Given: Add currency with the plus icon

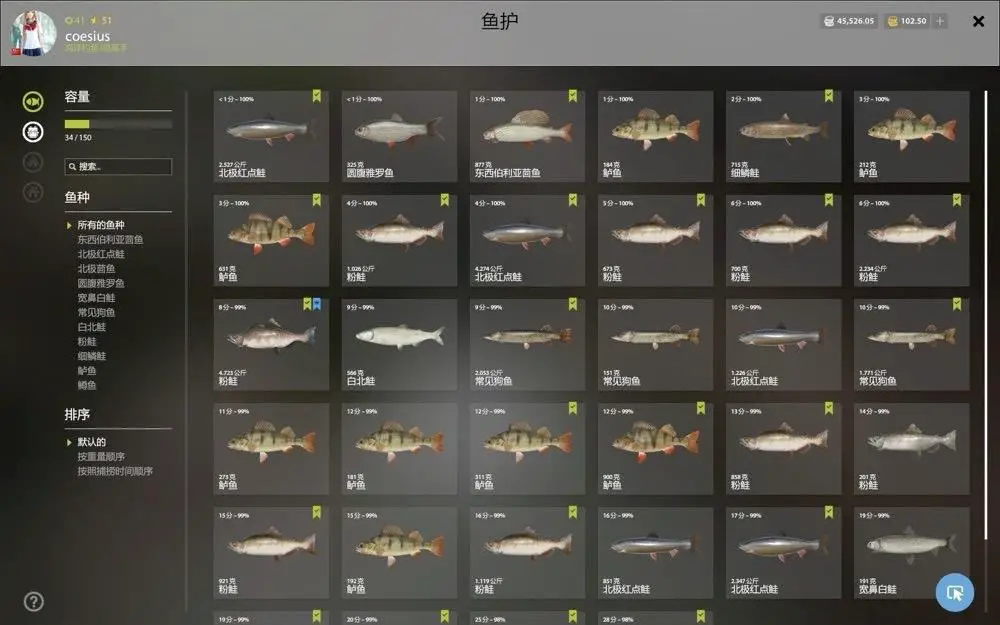Looking at the screenshot, I should tap(939, 21).
